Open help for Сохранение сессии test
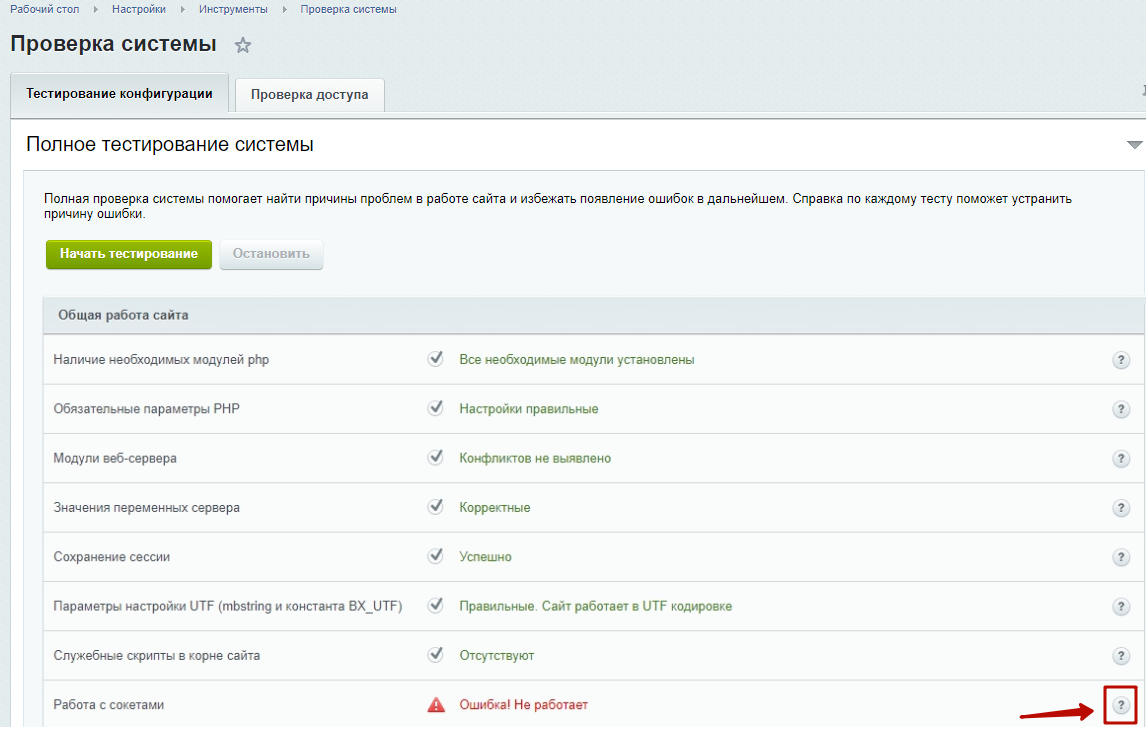The image size is (1146, 730). (x=1121, y=557)
